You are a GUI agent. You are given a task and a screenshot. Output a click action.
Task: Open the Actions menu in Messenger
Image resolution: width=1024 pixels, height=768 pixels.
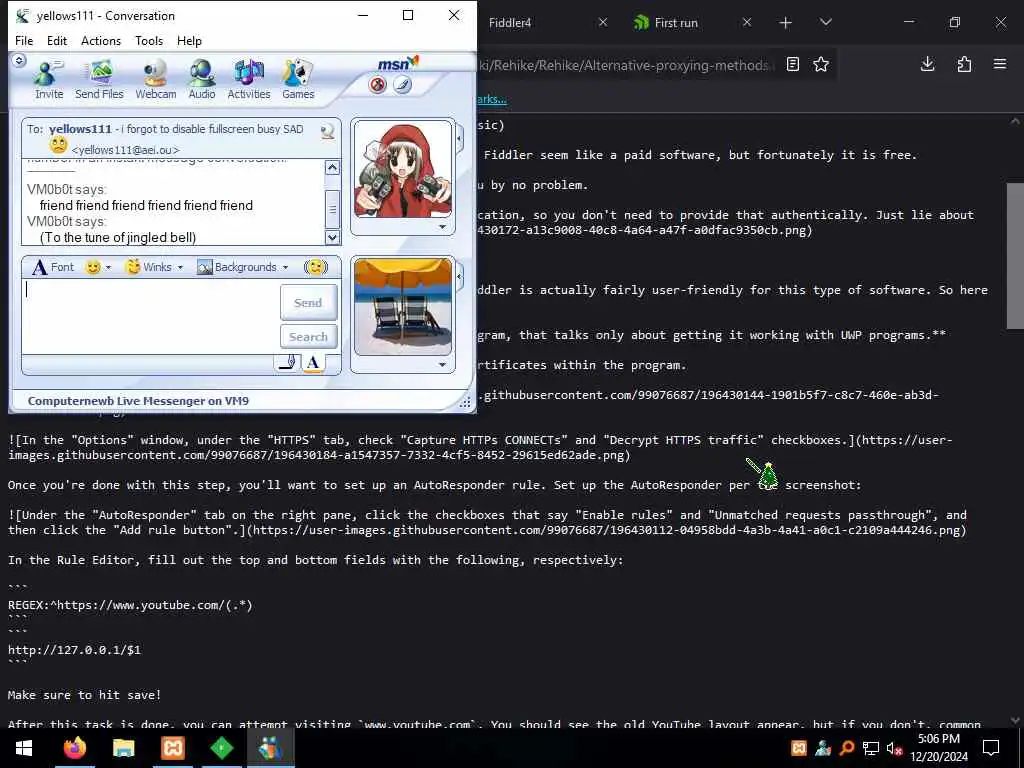point(101,40)
